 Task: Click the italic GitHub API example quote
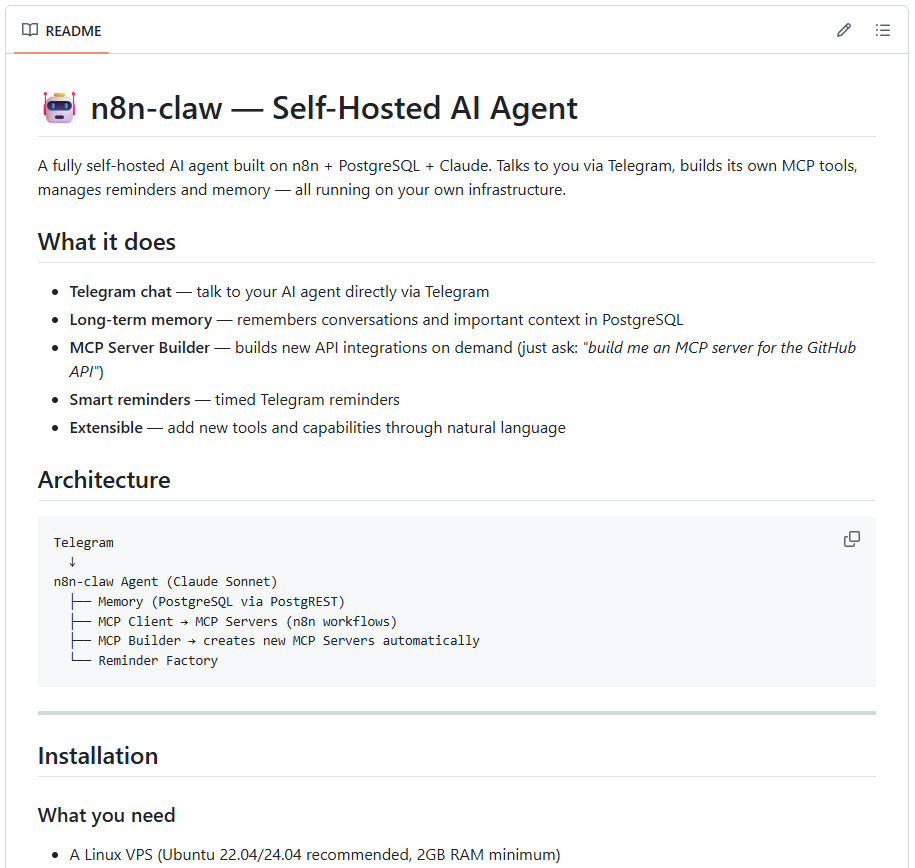pos(722,348)
